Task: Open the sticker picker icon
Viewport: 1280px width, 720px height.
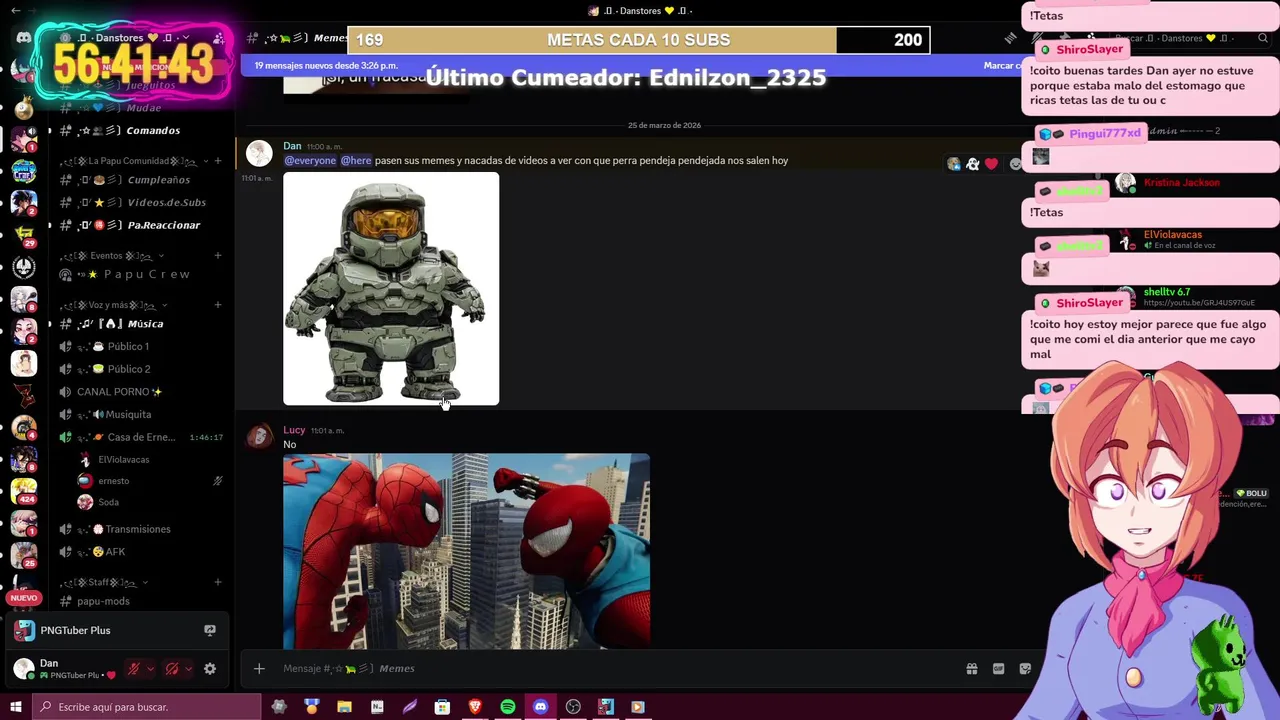Action: (x=1025, y=669)
